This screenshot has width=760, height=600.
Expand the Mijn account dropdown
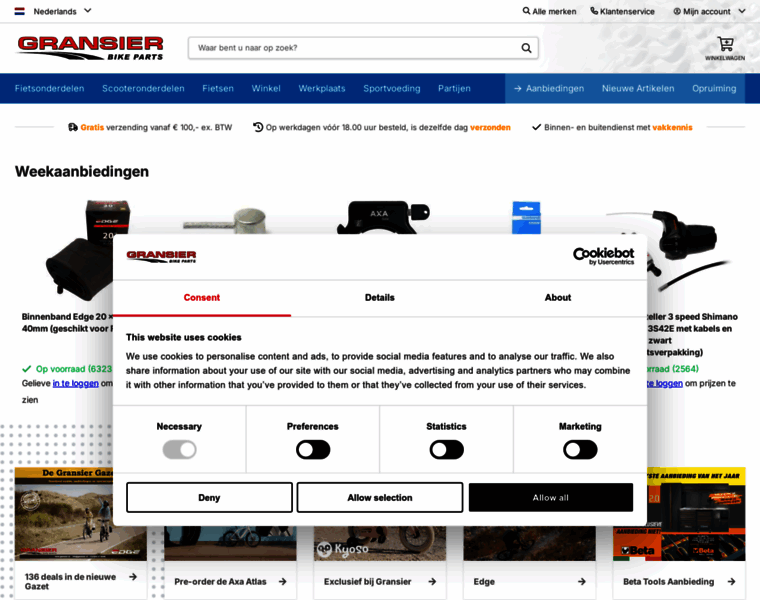click(x=709, y=11)
